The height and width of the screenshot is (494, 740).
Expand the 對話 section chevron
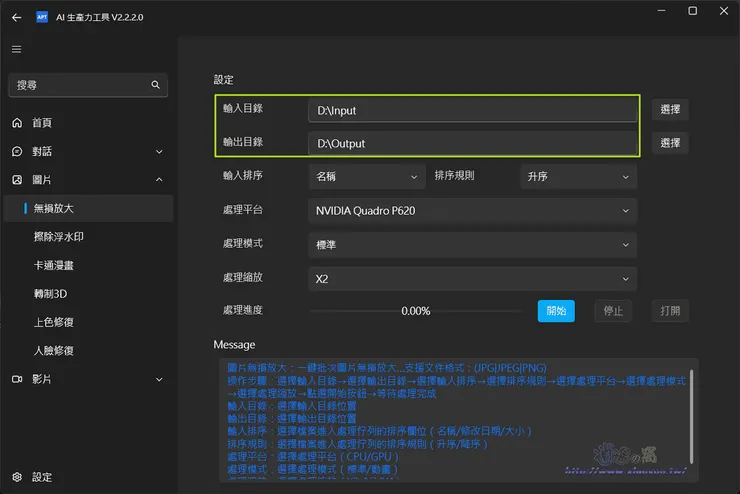(159, 151)
